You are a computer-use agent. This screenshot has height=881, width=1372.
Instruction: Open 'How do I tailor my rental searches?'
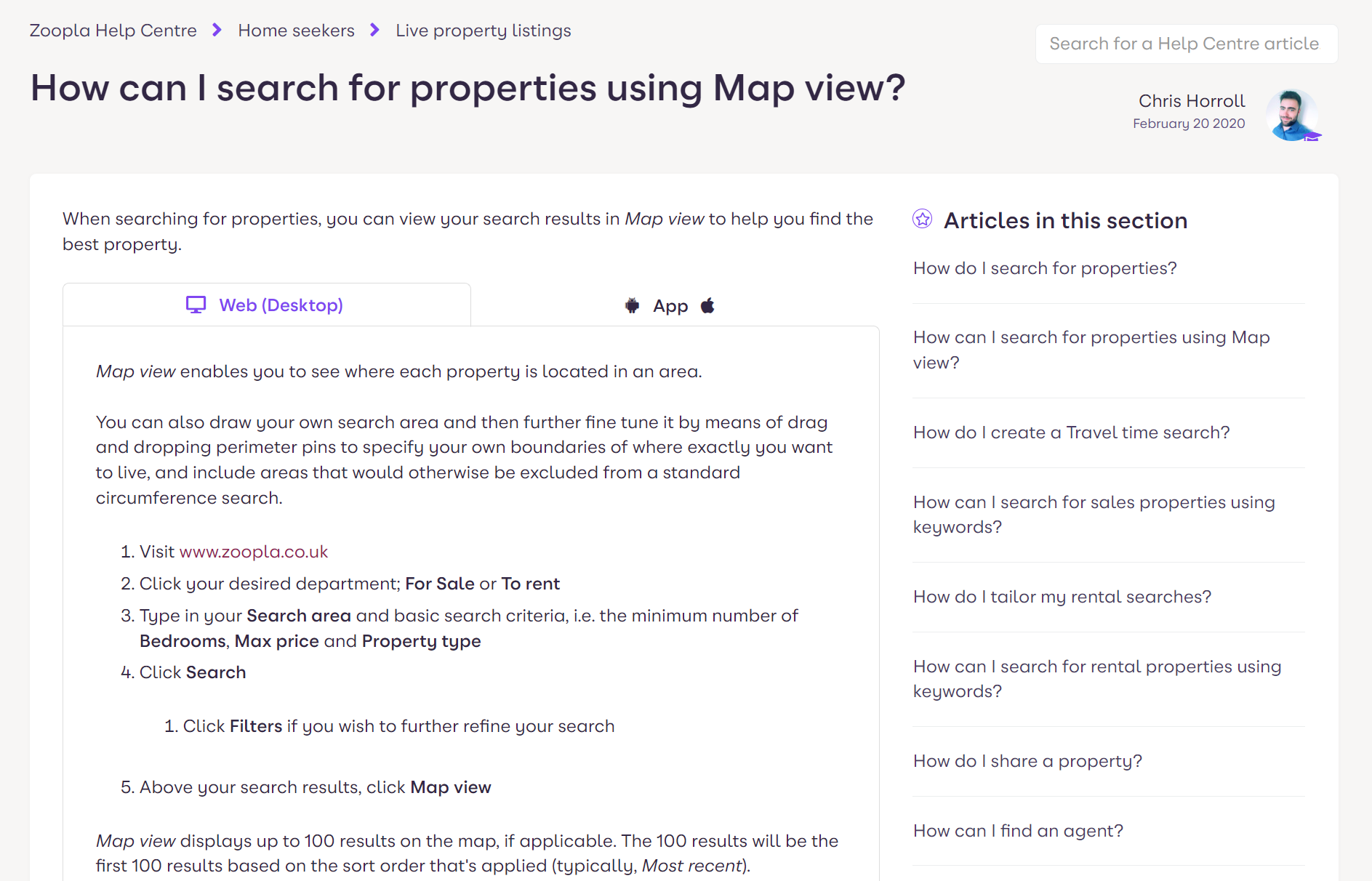[x=1062, y=597]
